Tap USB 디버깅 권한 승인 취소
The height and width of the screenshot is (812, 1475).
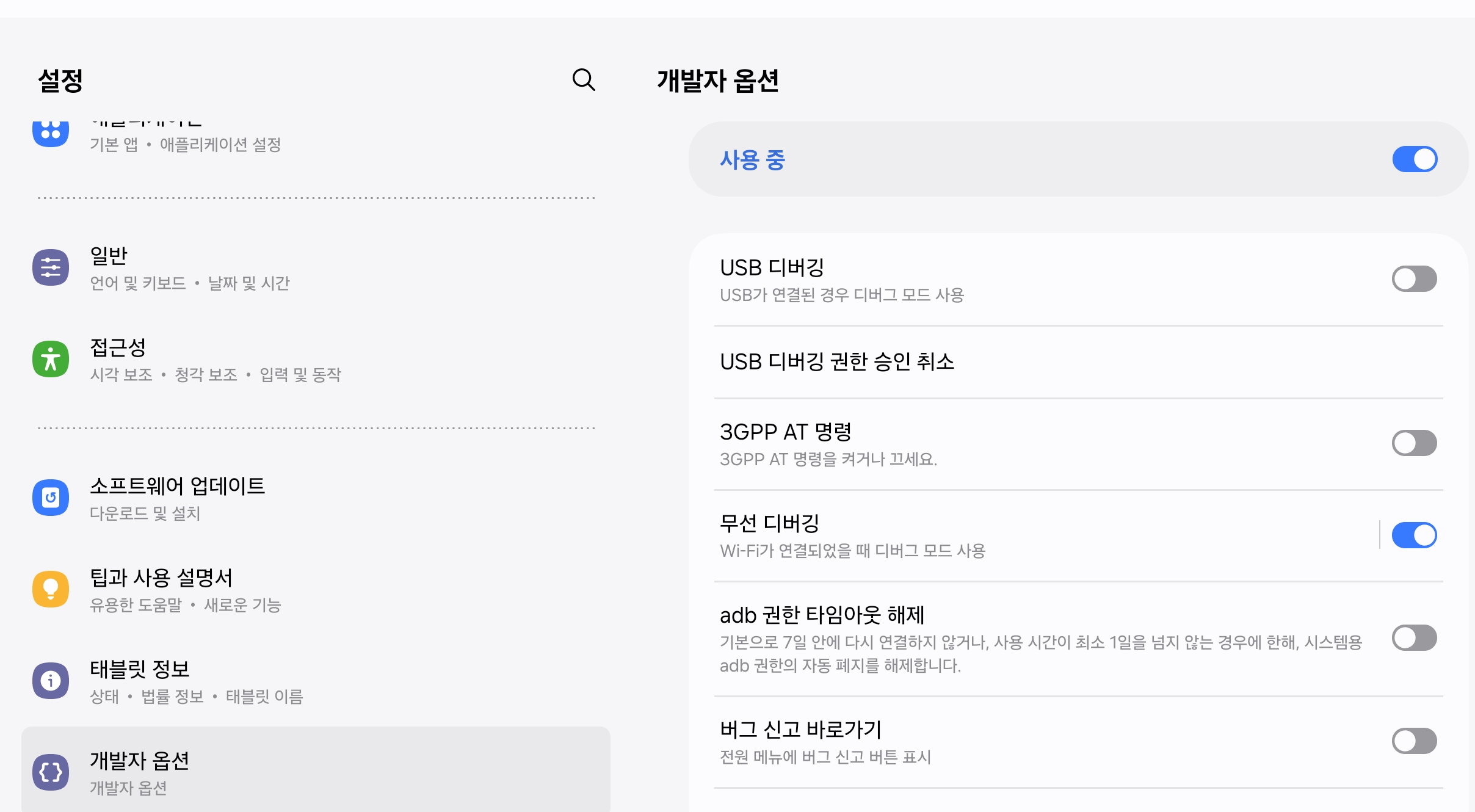click(x=836, y=362)
